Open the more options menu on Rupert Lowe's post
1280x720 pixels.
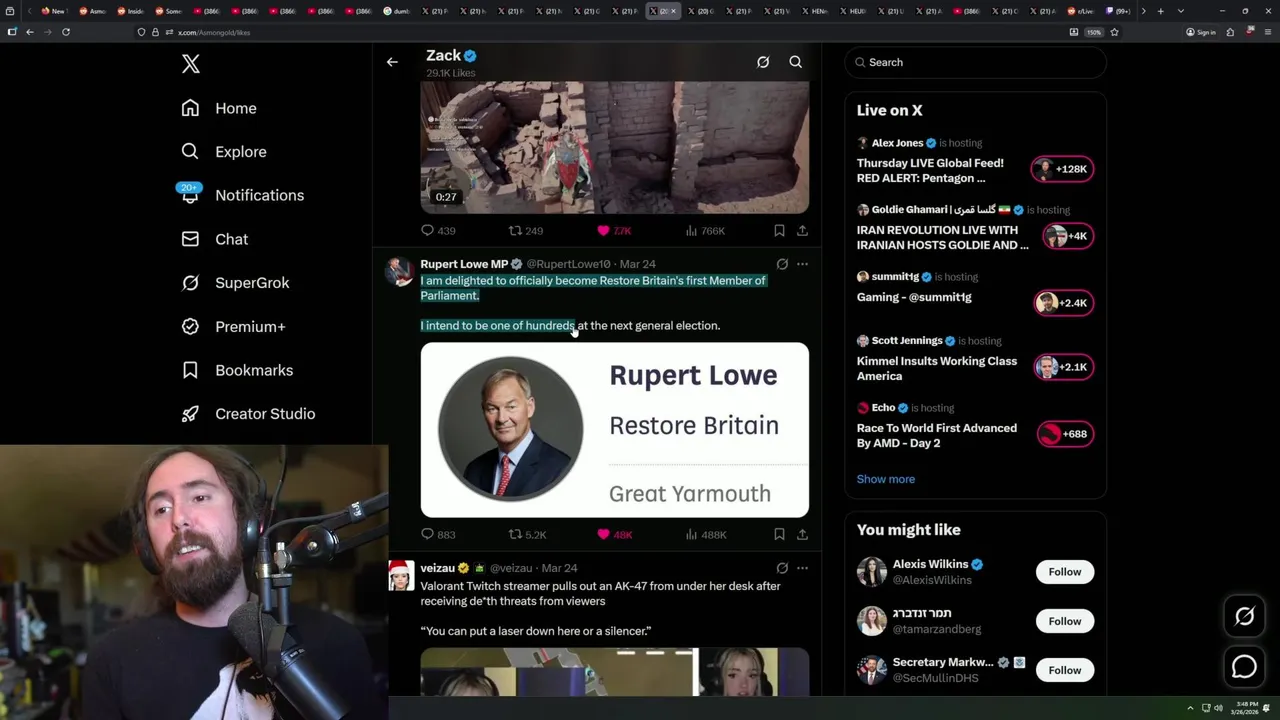pyautogui.click(x=802, y=264)
